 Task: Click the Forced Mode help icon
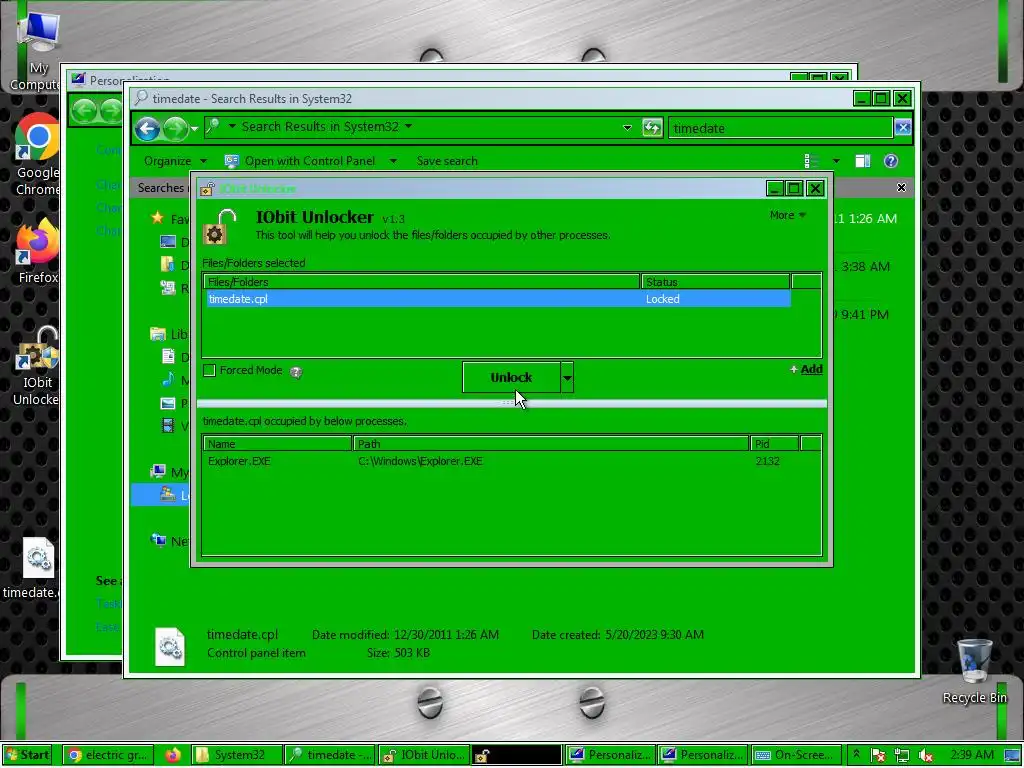pos(296,372)
